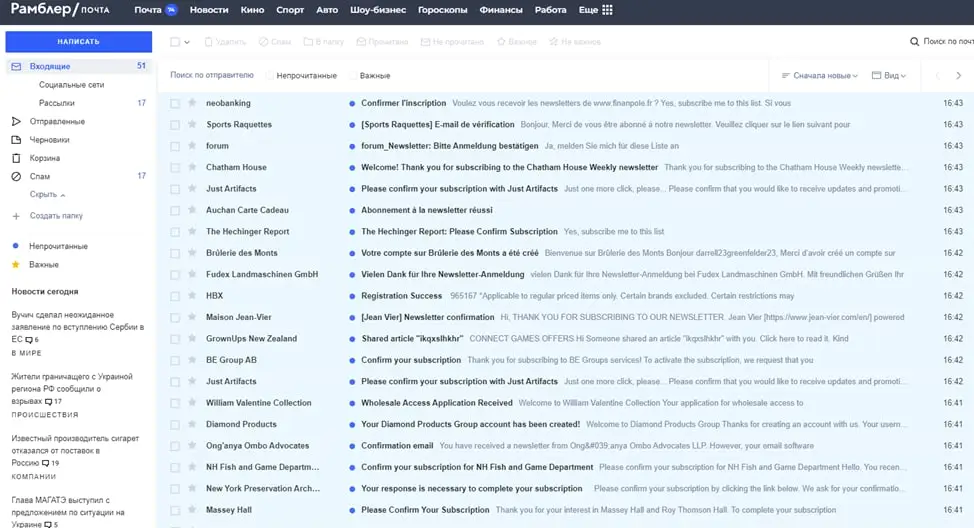Open the Социальные сети folder
974x528 pixels.
[71, 84]
